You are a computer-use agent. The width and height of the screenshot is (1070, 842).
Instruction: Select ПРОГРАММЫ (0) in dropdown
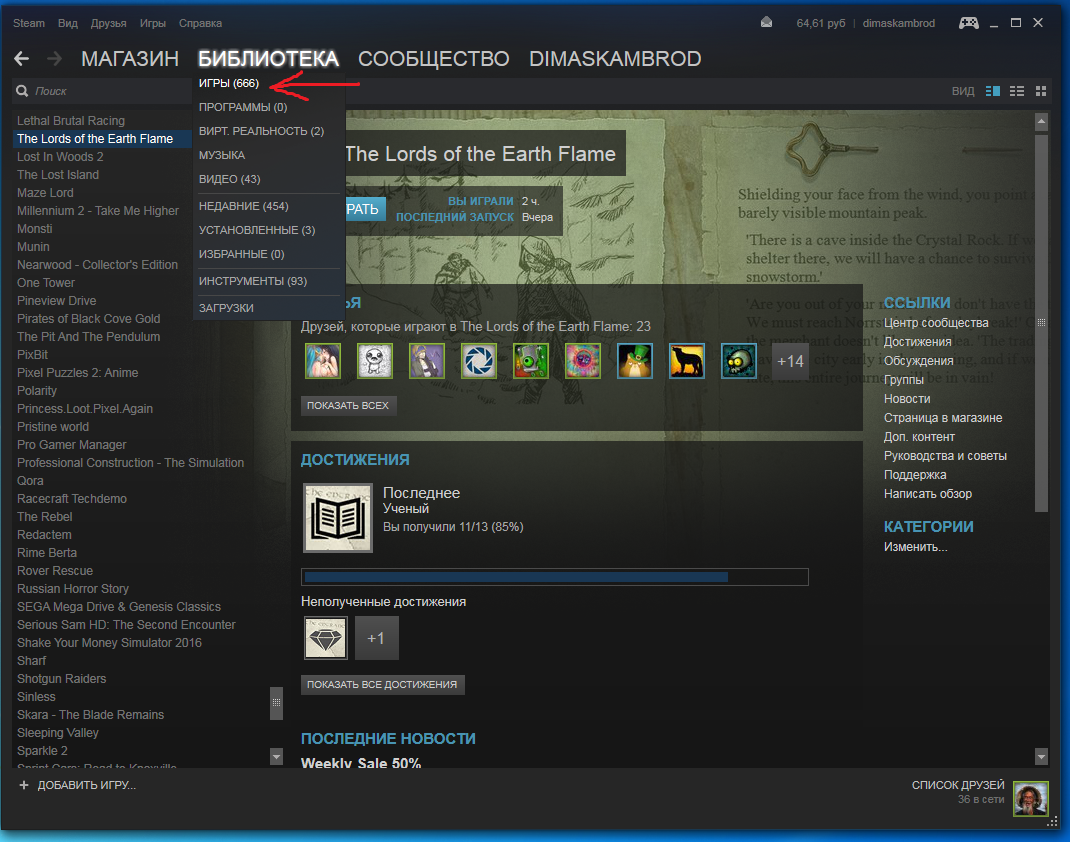point(243,107)
